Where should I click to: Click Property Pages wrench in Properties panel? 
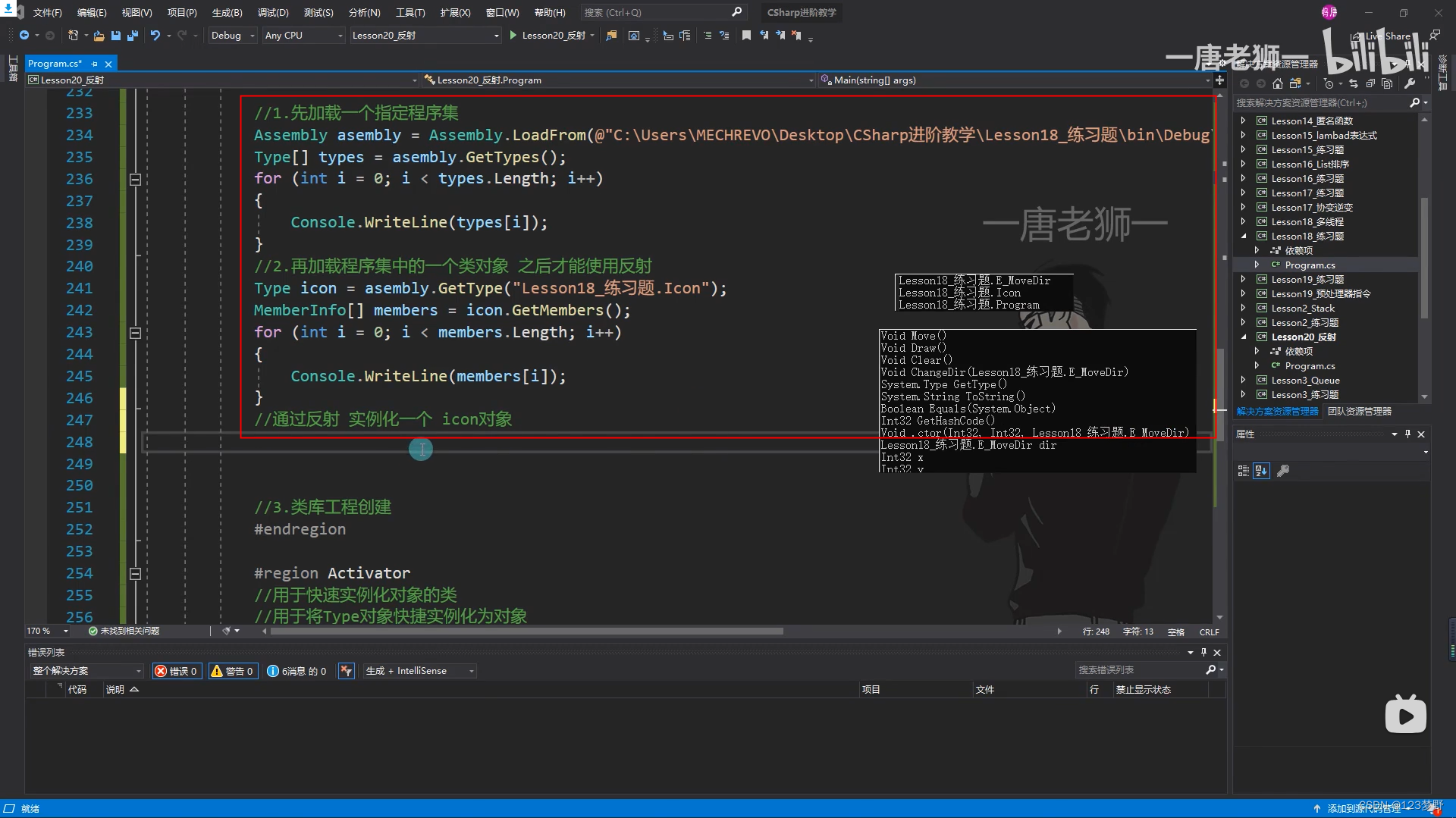coord(1283,471)
